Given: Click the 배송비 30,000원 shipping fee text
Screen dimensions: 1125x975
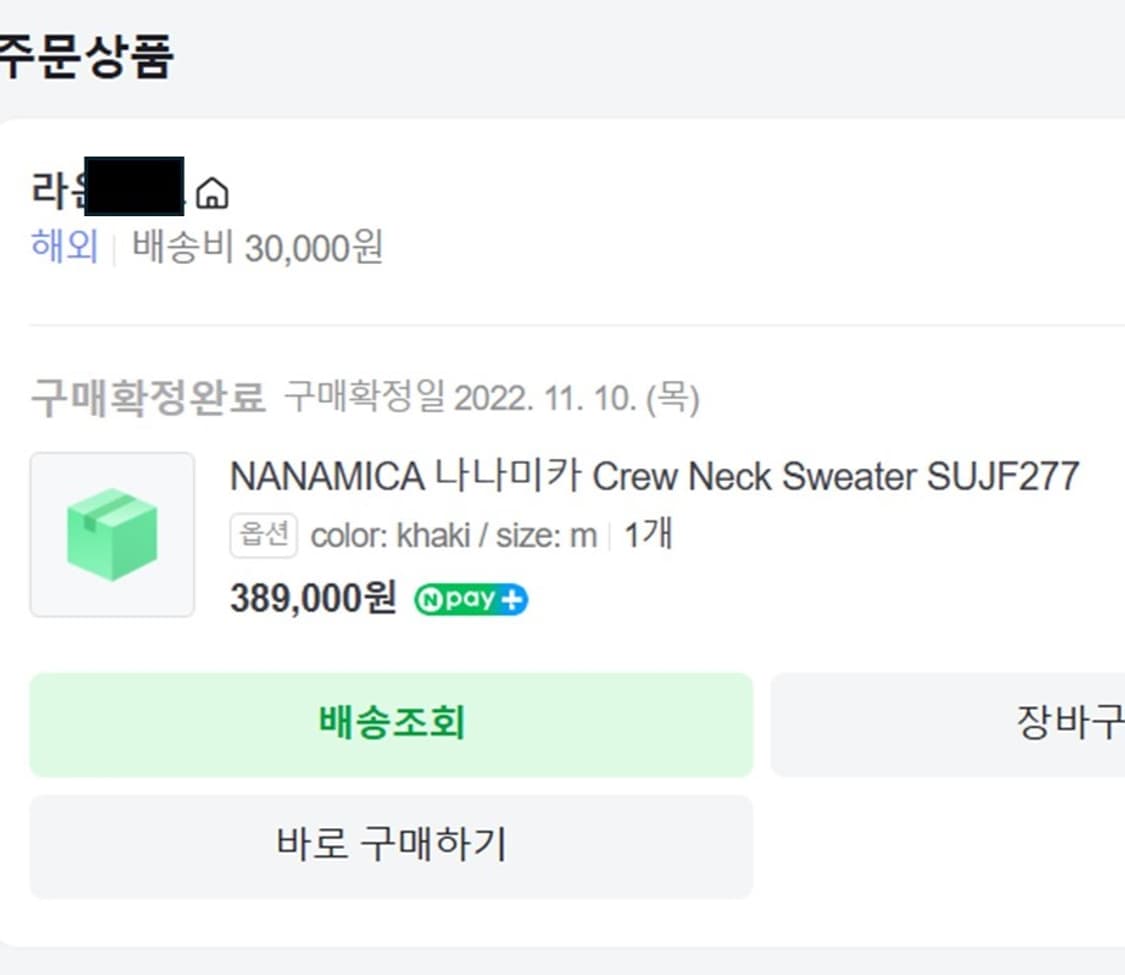Looking at the screenshot, I should pos(257,247).
